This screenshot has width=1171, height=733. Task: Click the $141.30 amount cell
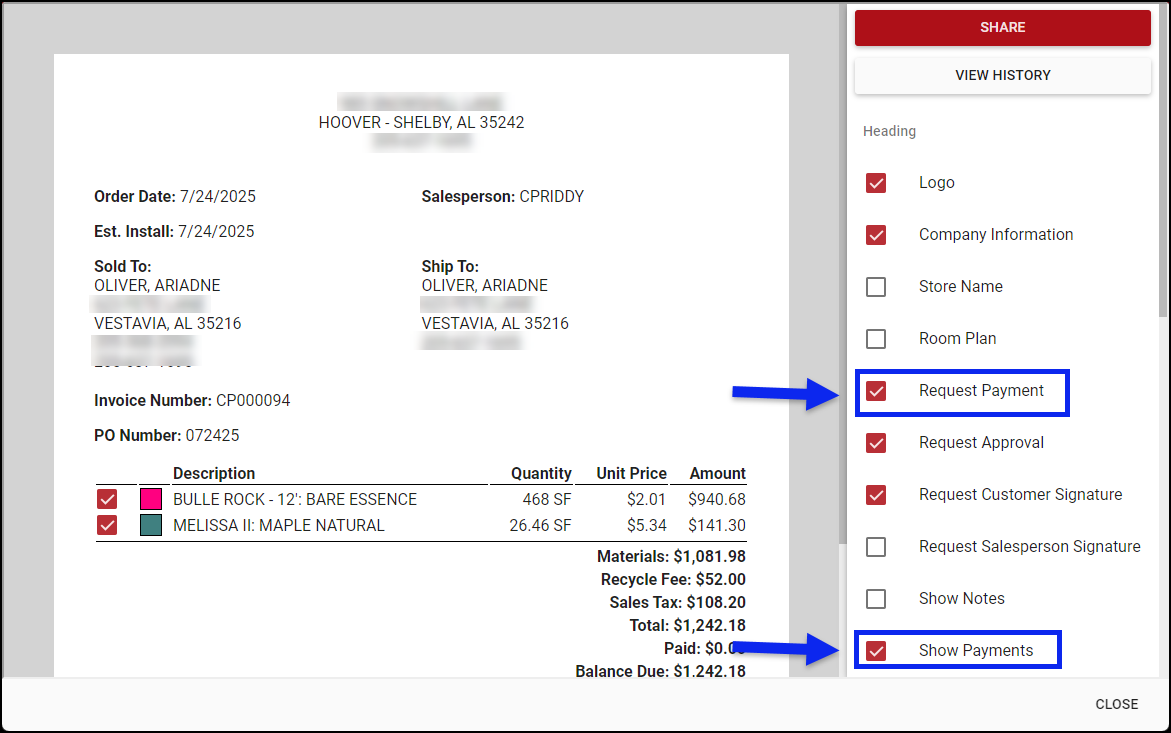717,525
